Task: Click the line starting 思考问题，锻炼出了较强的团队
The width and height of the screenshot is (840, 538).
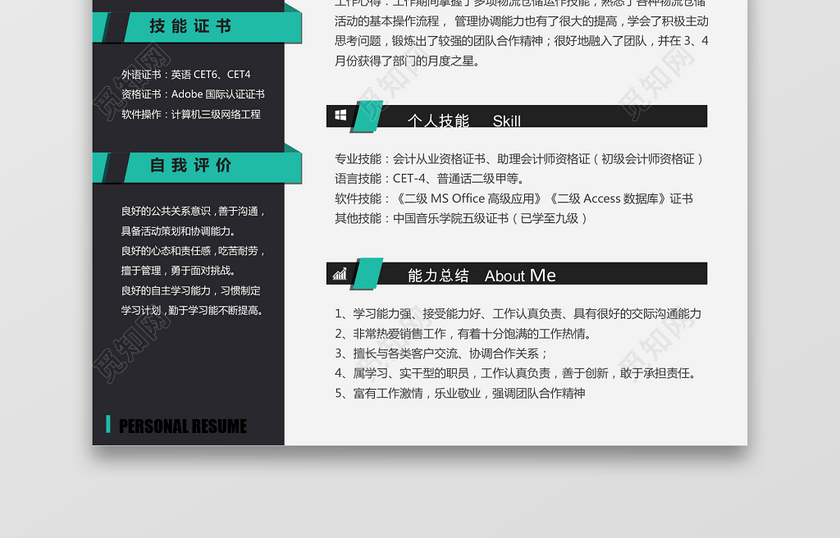Action: pos(521,41)
